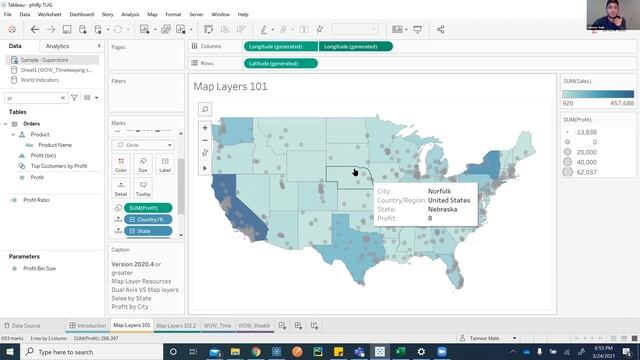Collapse the Product hierarchy
The width and height of the screenshot is (640, 360).
(13, 134)
